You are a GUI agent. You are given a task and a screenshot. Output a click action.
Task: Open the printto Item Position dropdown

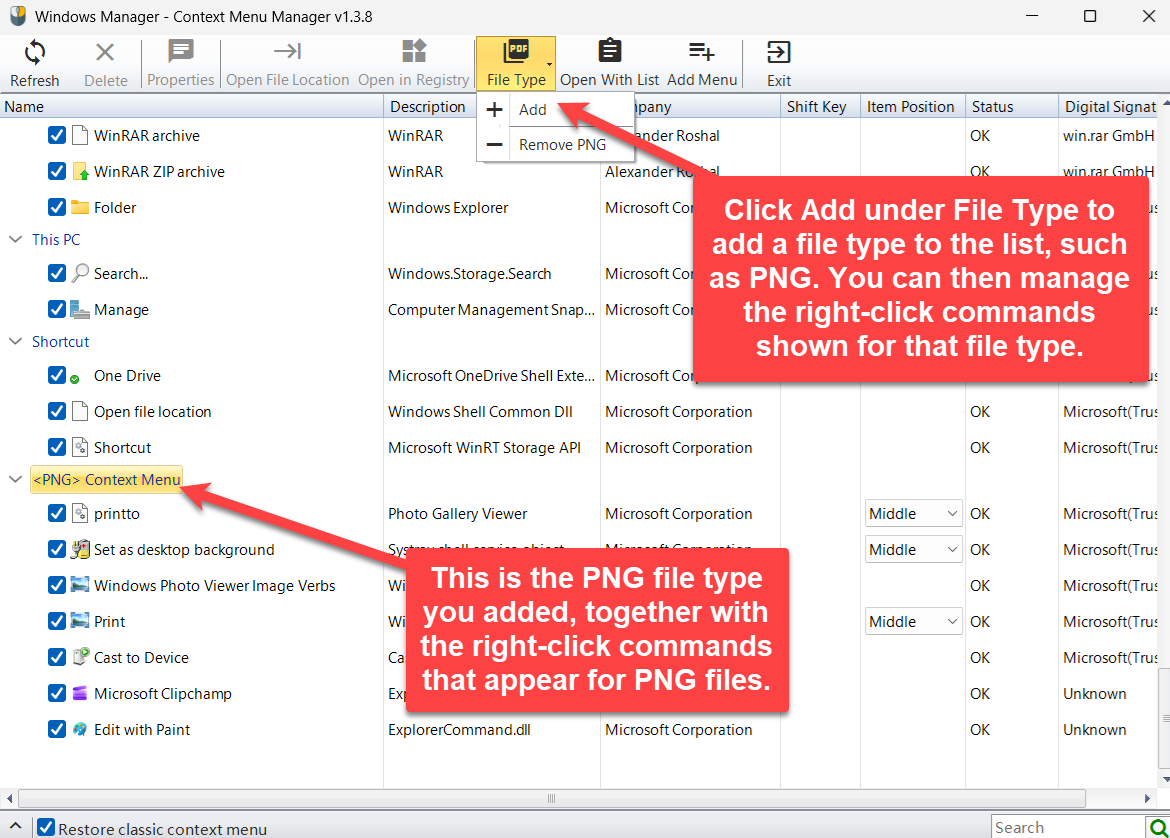913,513
